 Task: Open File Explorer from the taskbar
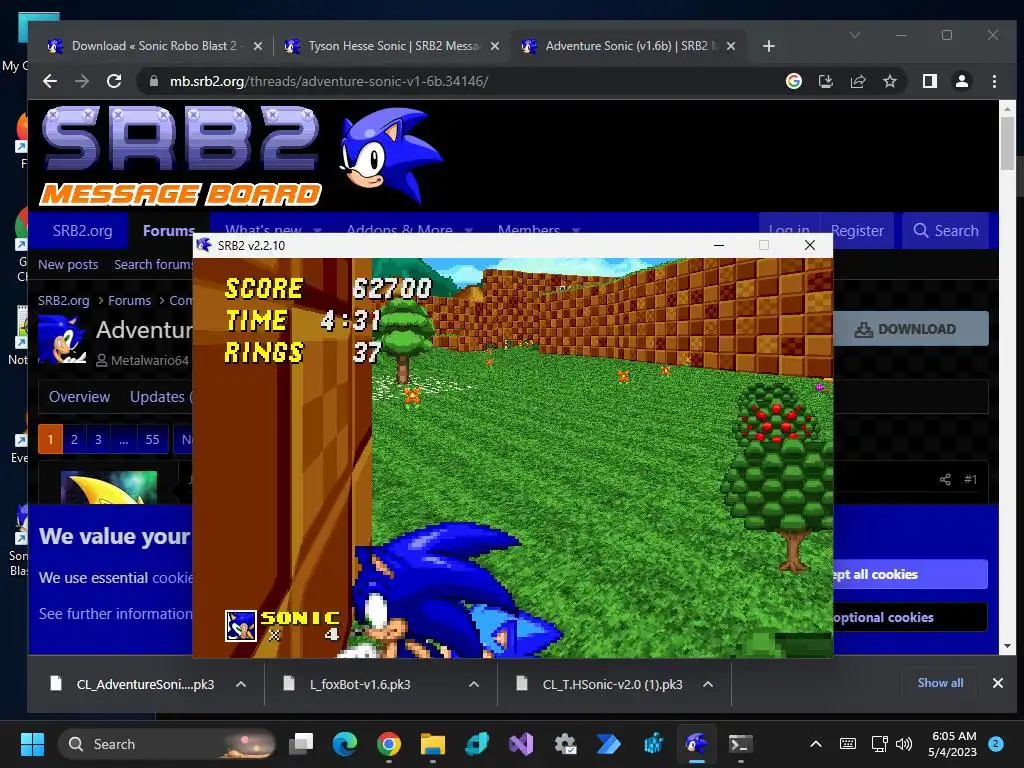(x=432, y=744)
